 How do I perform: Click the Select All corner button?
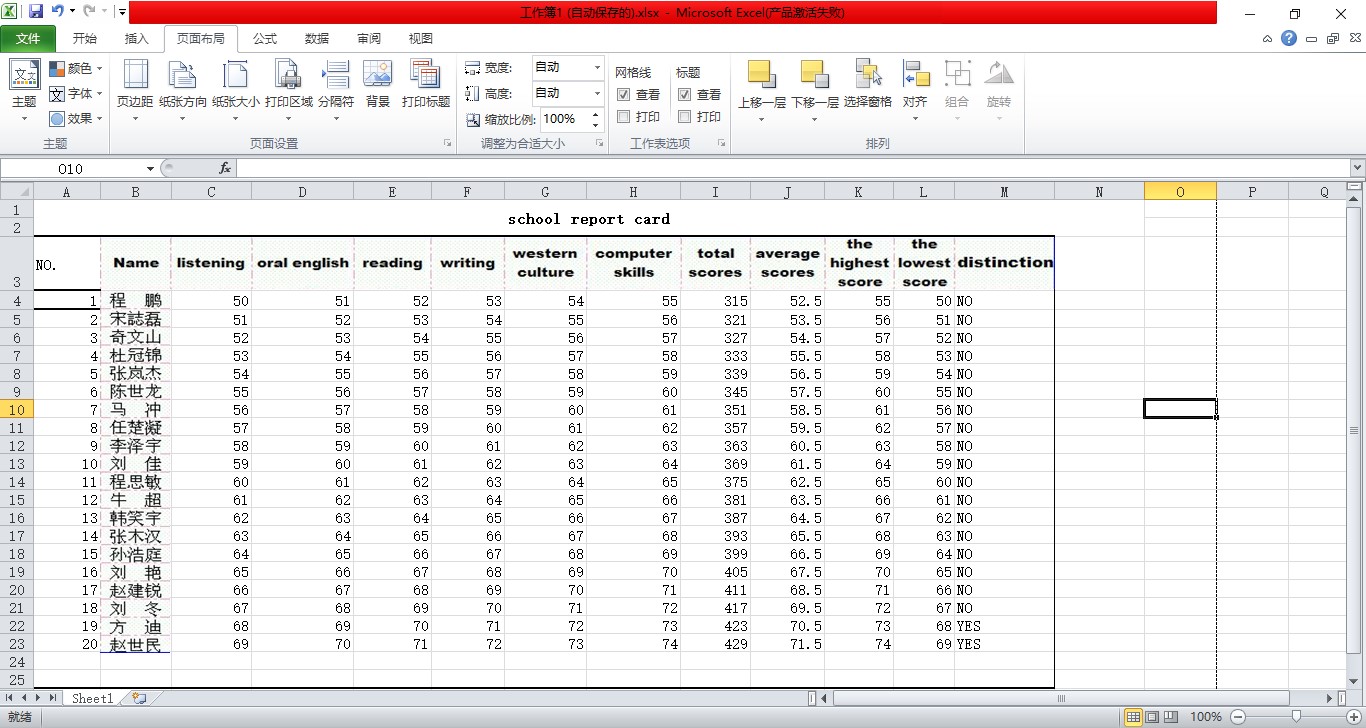pyautogui.click(x=16, y=192)
